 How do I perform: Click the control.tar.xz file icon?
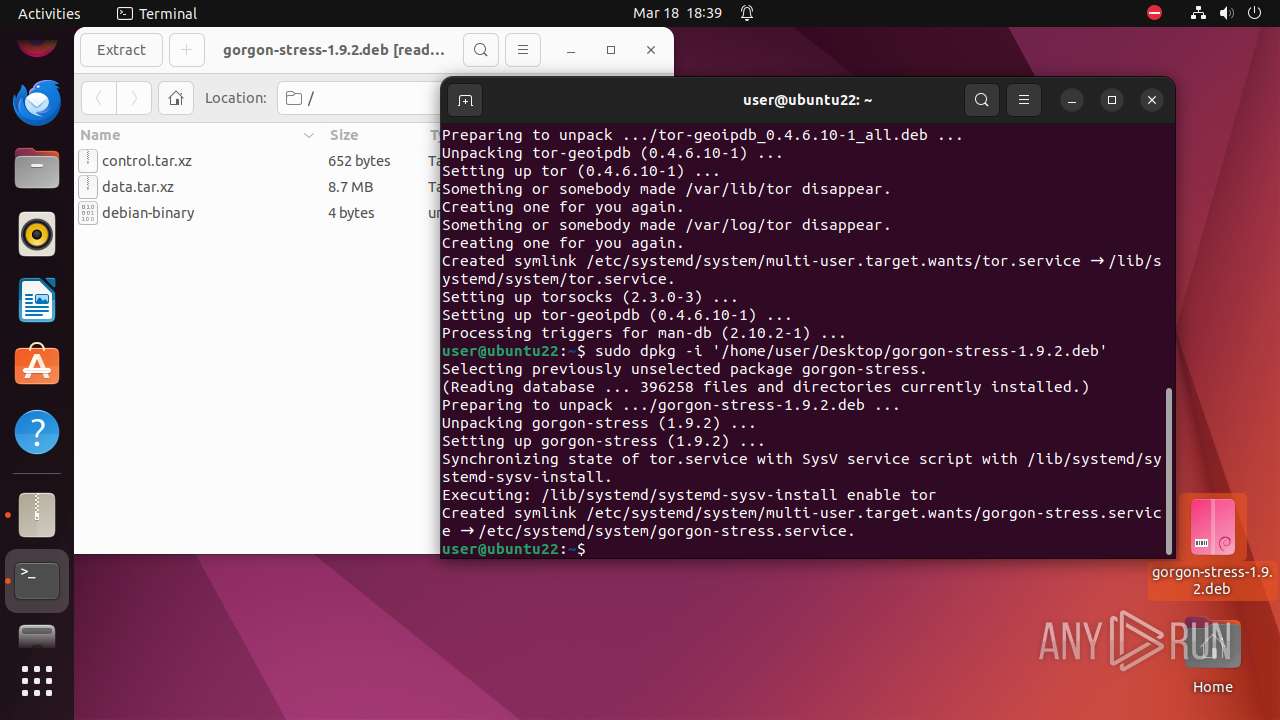[x=88, y=161]
